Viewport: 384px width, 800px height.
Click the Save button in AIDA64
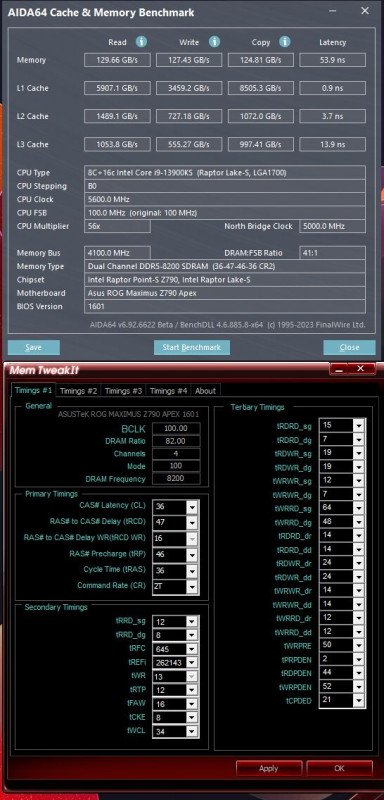pos(34,347)
